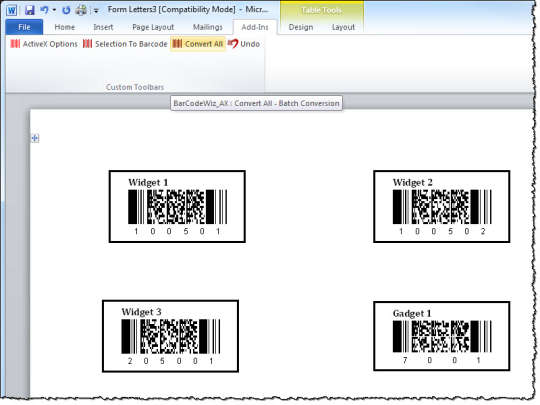Click the table move handle

(x=35, y=138)
